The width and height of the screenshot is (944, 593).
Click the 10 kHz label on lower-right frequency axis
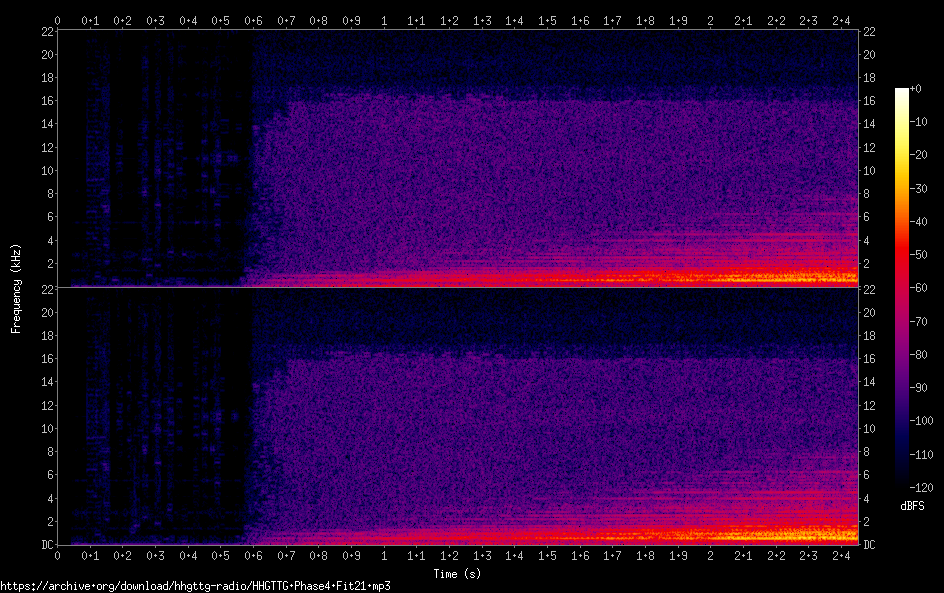[869, 428]
